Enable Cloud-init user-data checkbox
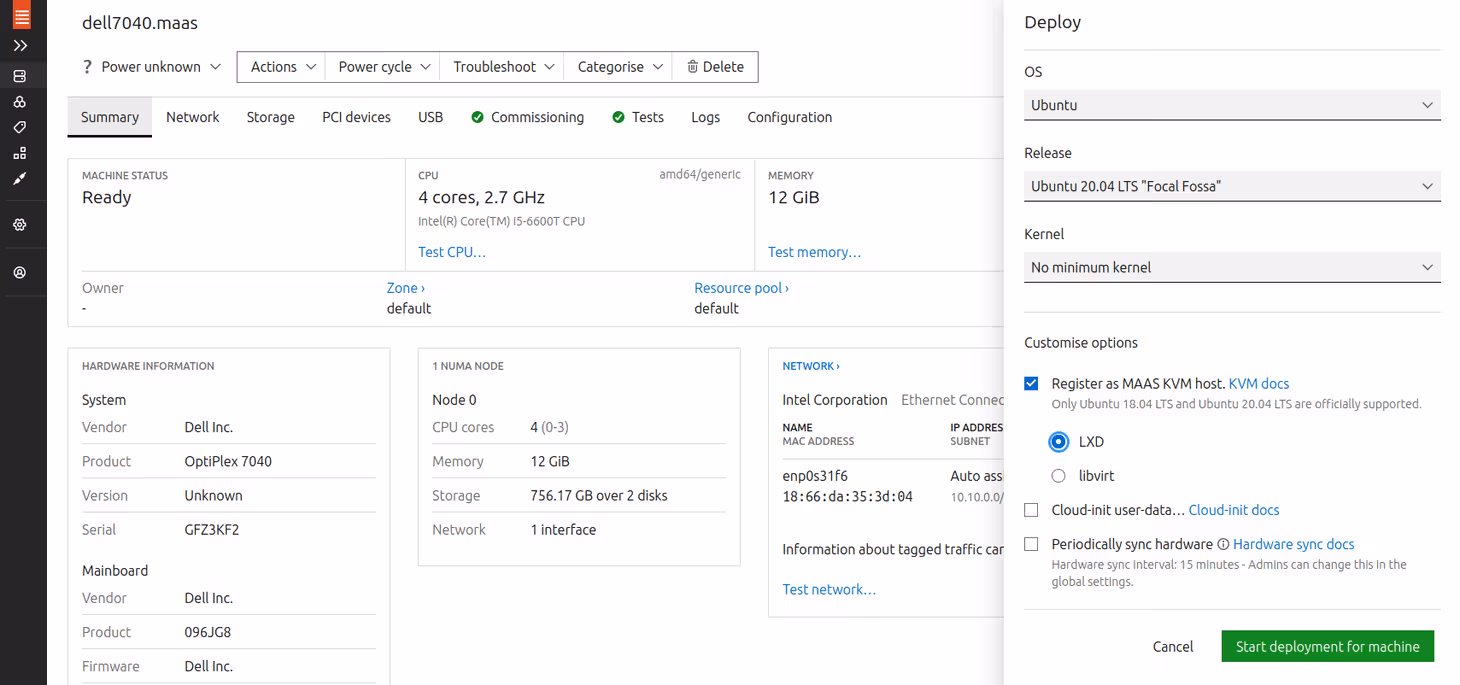This screenshot has height=685, width=1460. tap(1031, 510)
